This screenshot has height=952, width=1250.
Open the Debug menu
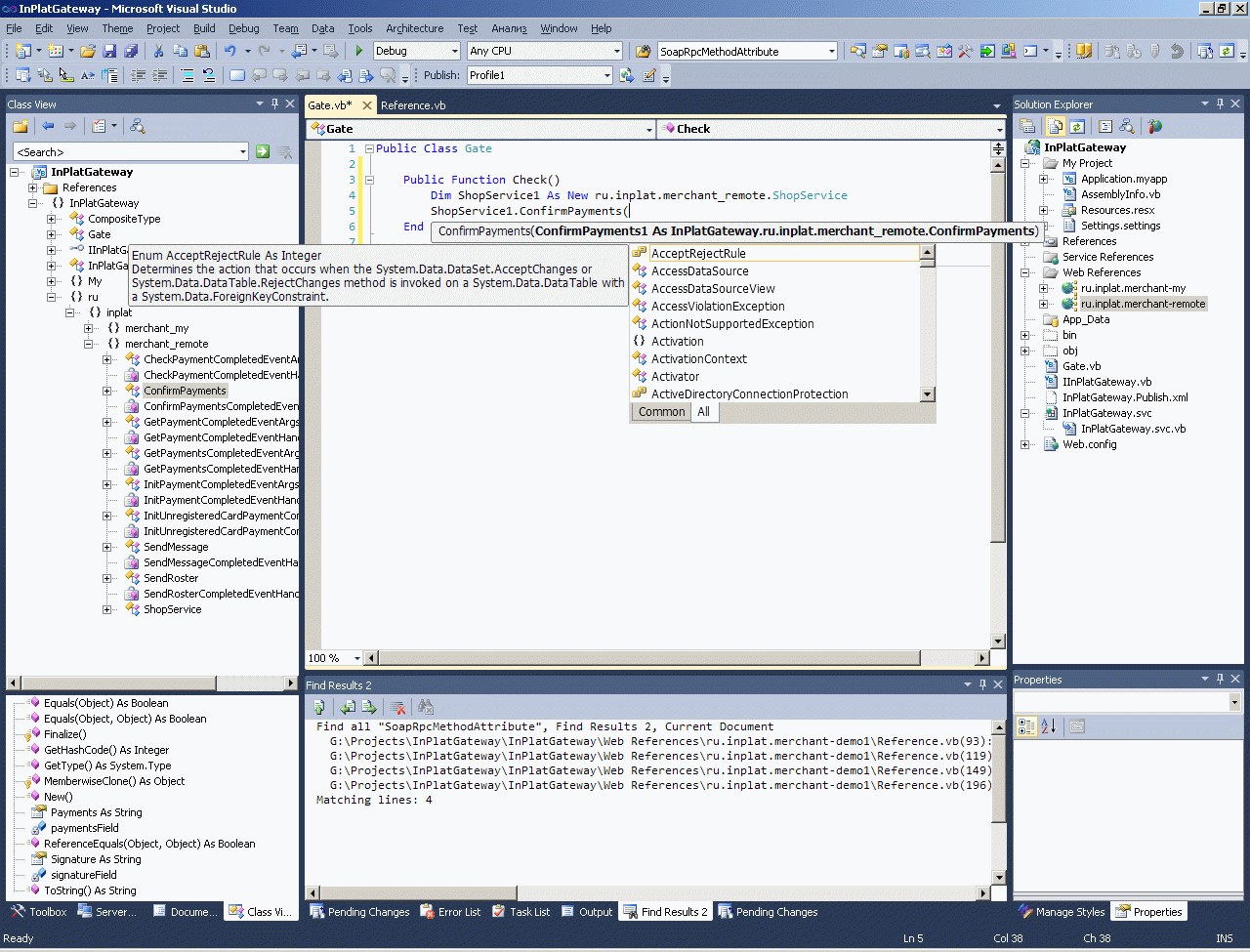coord(244,28)
